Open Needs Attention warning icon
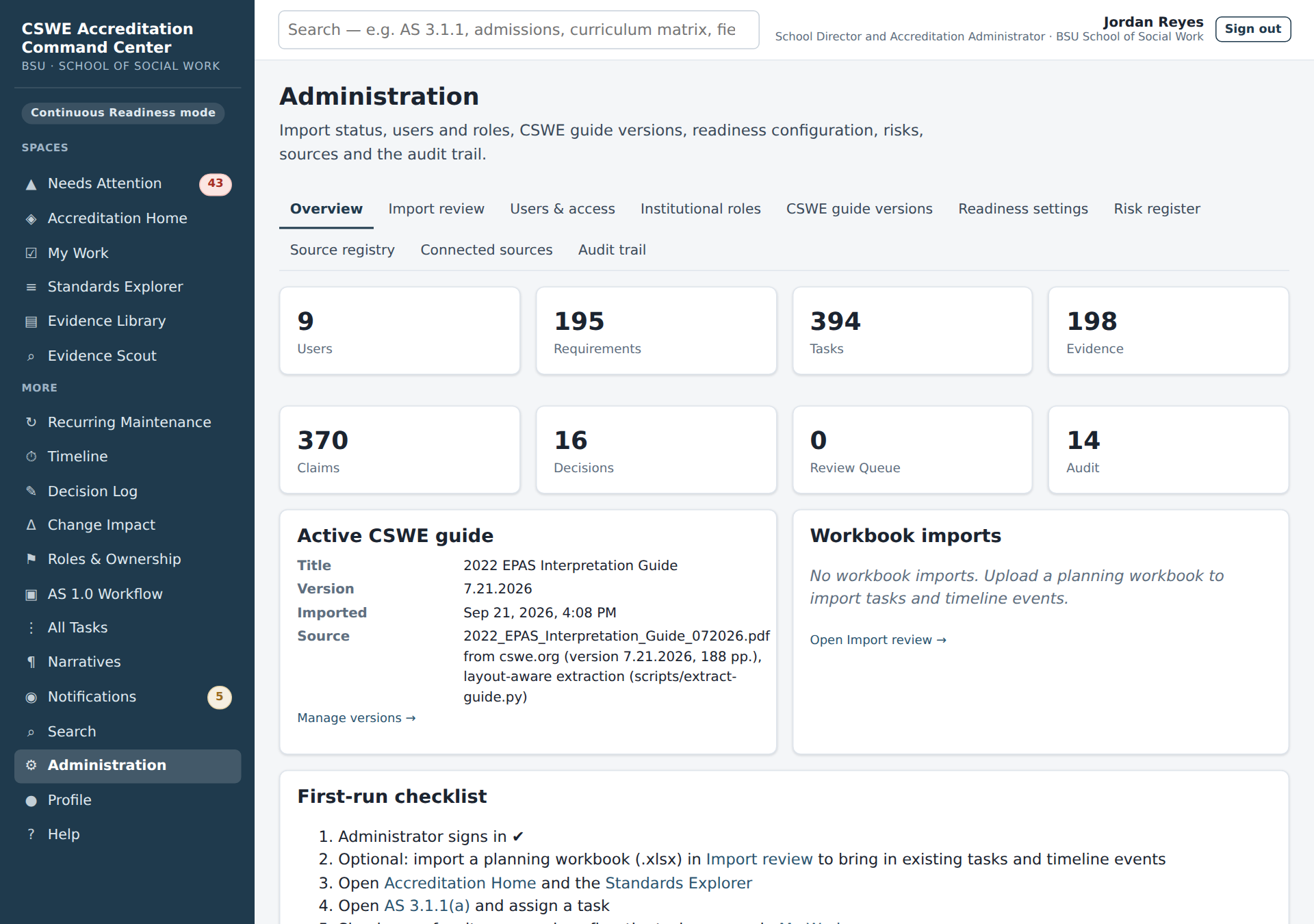 click(x=31, y=184)
